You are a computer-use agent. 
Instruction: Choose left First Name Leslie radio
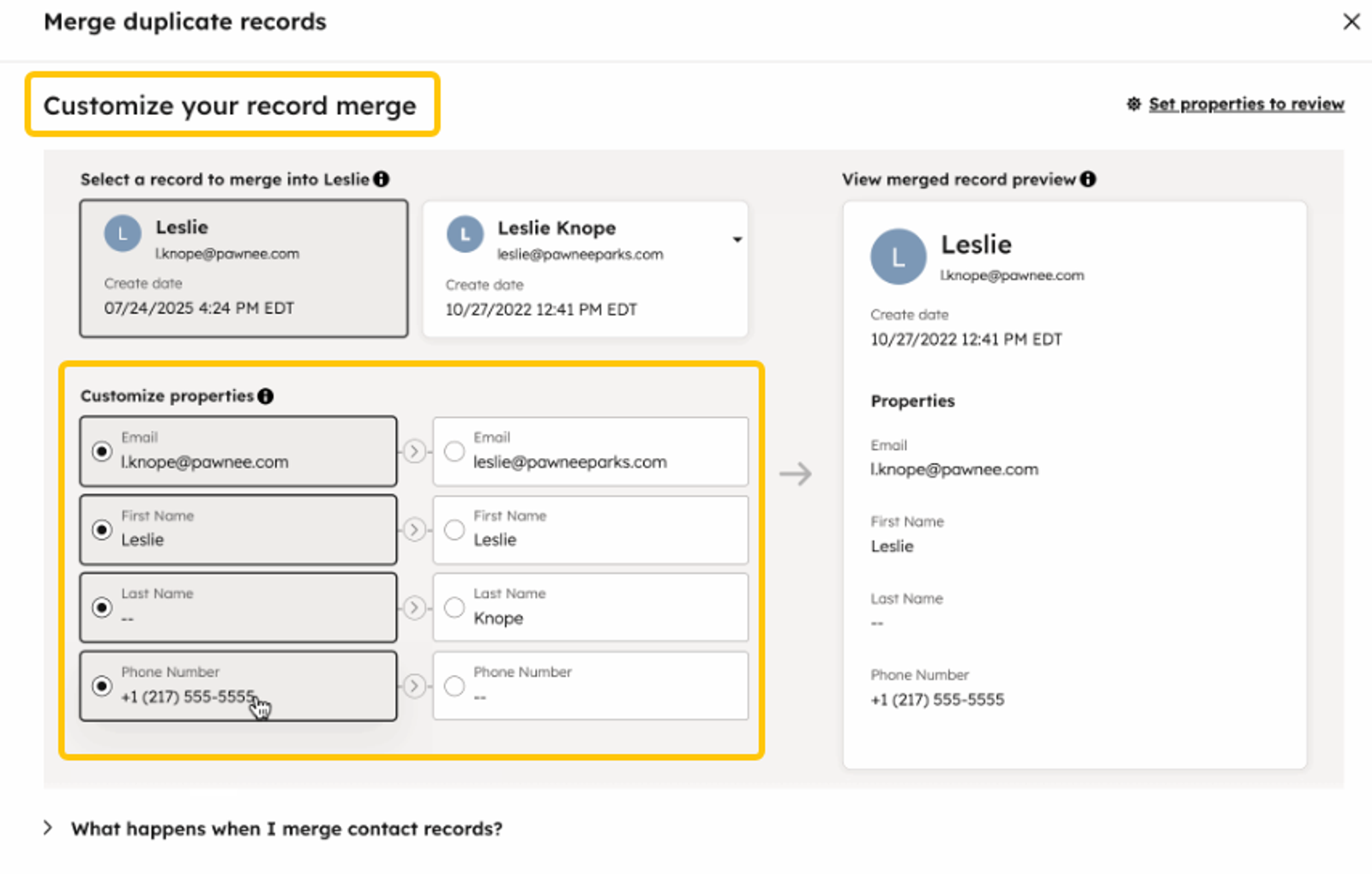(x=102, y=530)
